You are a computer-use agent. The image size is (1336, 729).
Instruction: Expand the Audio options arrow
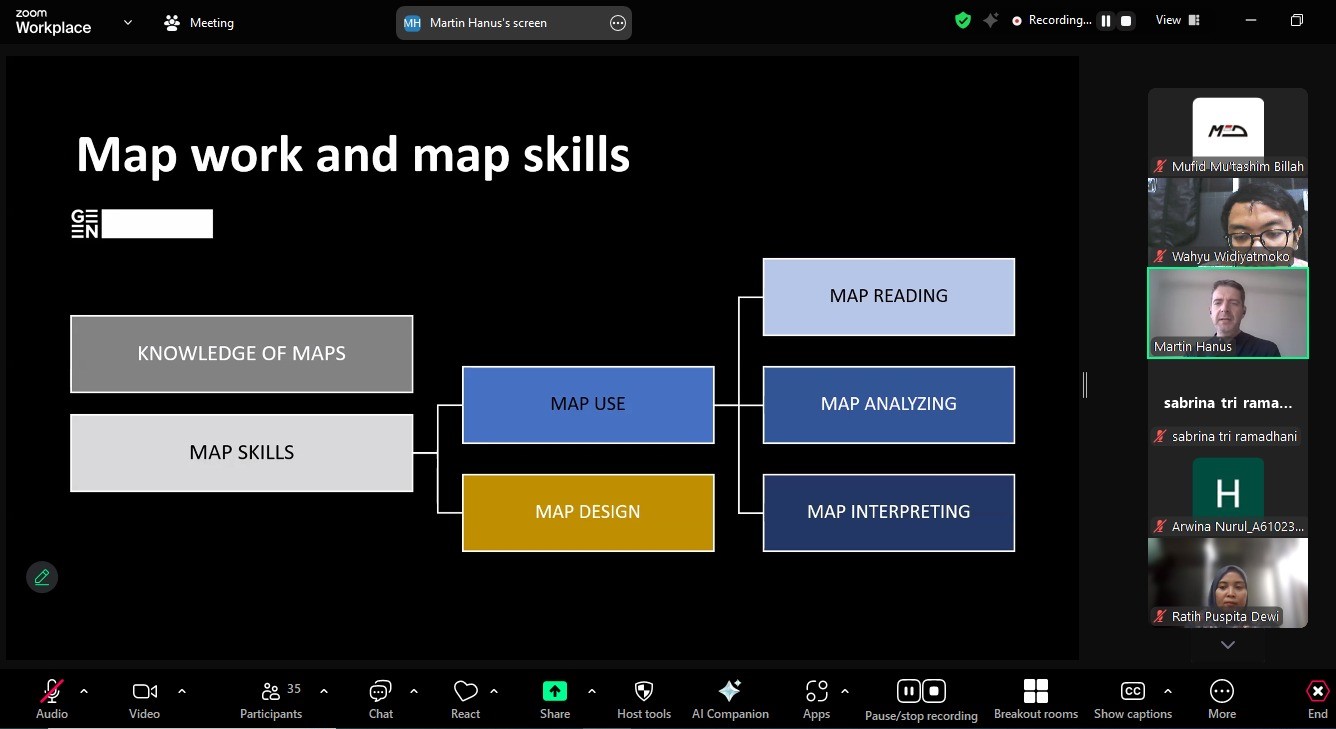coord(84,691)
